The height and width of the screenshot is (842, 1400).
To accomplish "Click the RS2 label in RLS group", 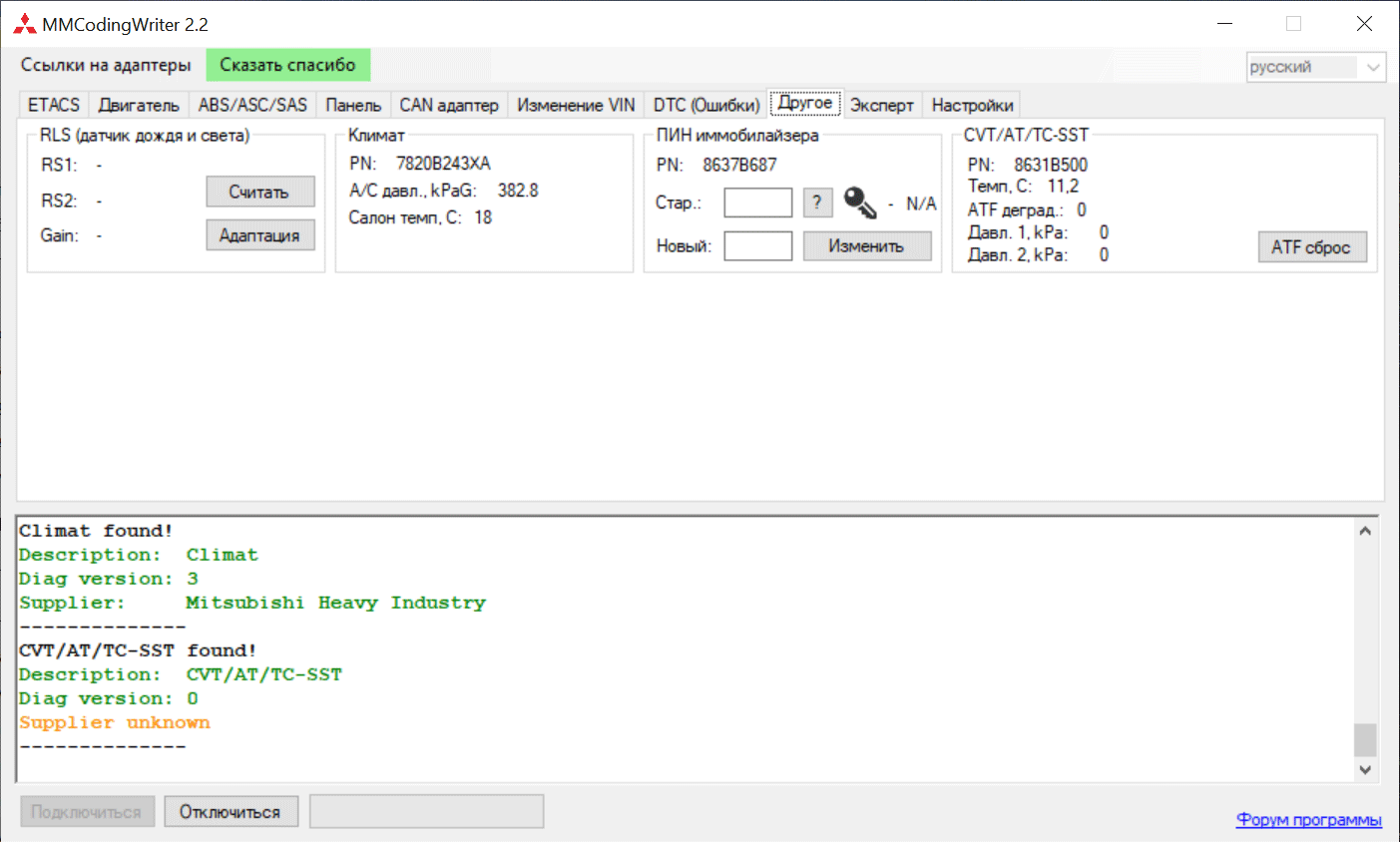I will (59, 201).
